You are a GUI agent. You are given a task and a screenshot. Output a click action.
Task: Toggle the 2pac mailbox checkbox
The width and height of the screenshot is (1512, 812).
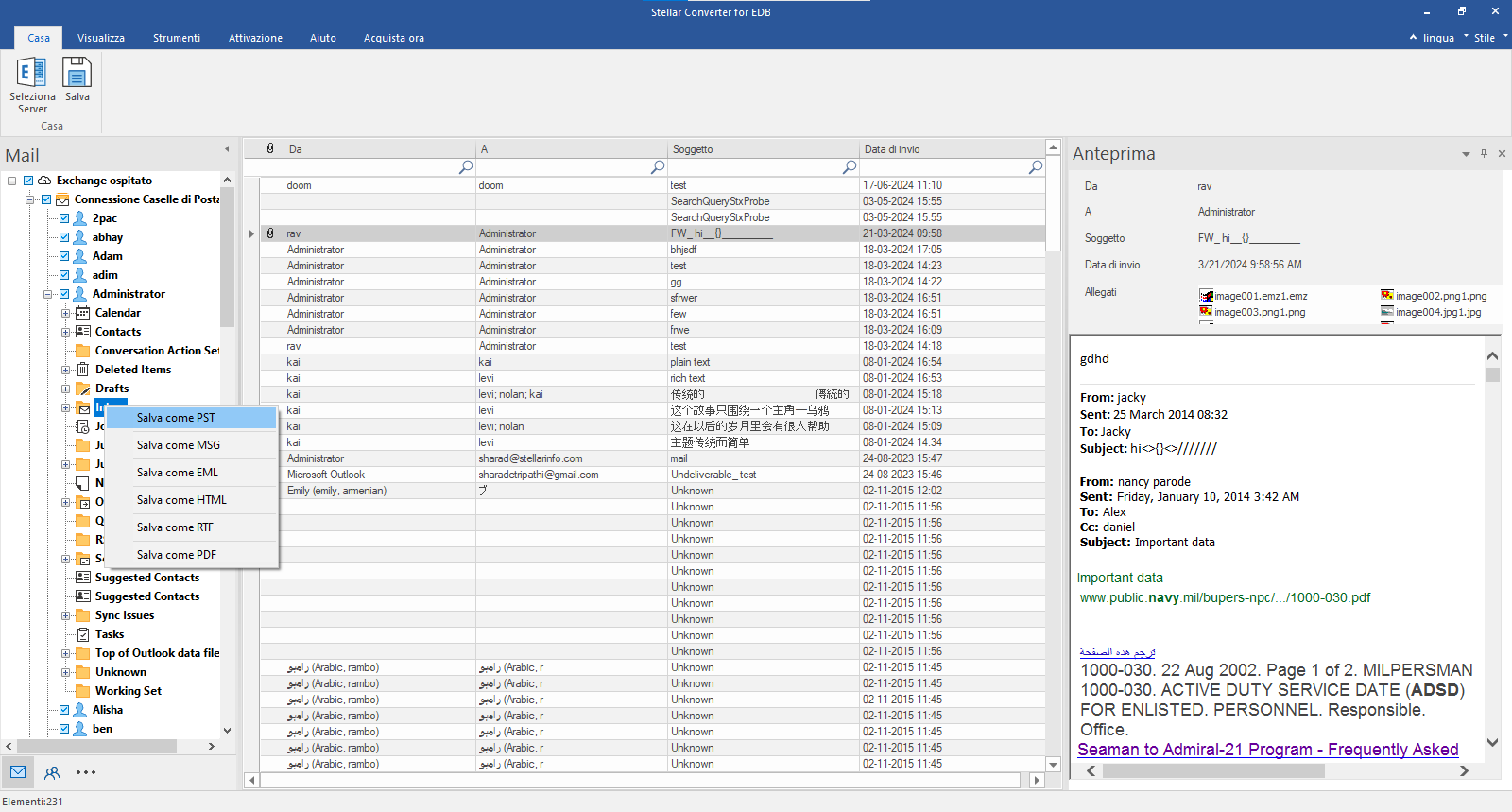coord(64,218)
